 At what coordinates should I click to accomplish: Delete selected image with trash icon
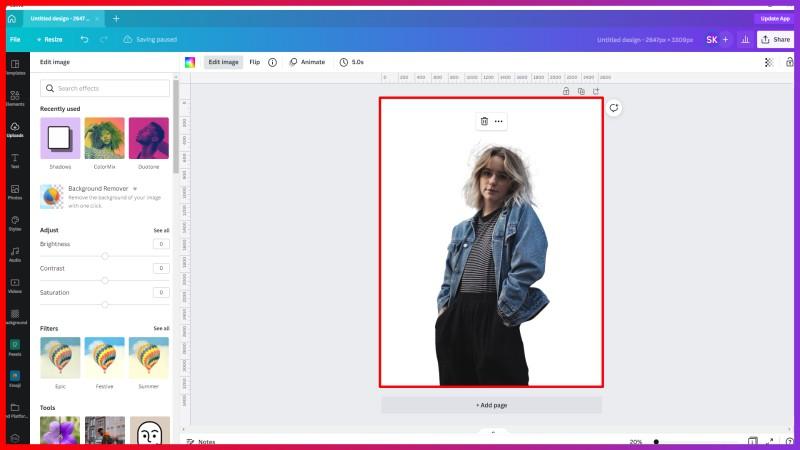click(484, 121)
